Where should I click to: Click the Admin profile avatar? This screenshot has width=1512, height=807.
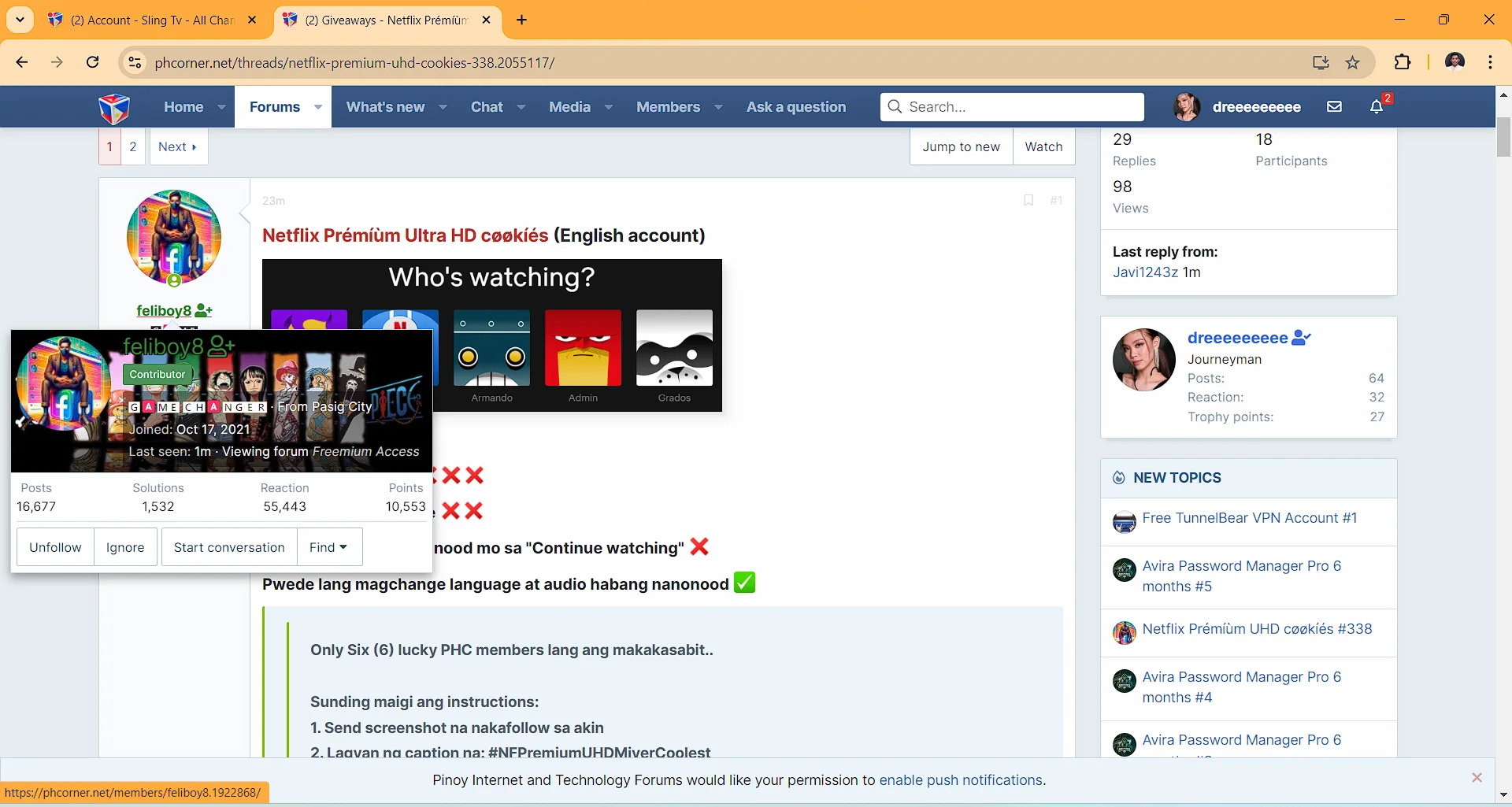pos(583,347)
